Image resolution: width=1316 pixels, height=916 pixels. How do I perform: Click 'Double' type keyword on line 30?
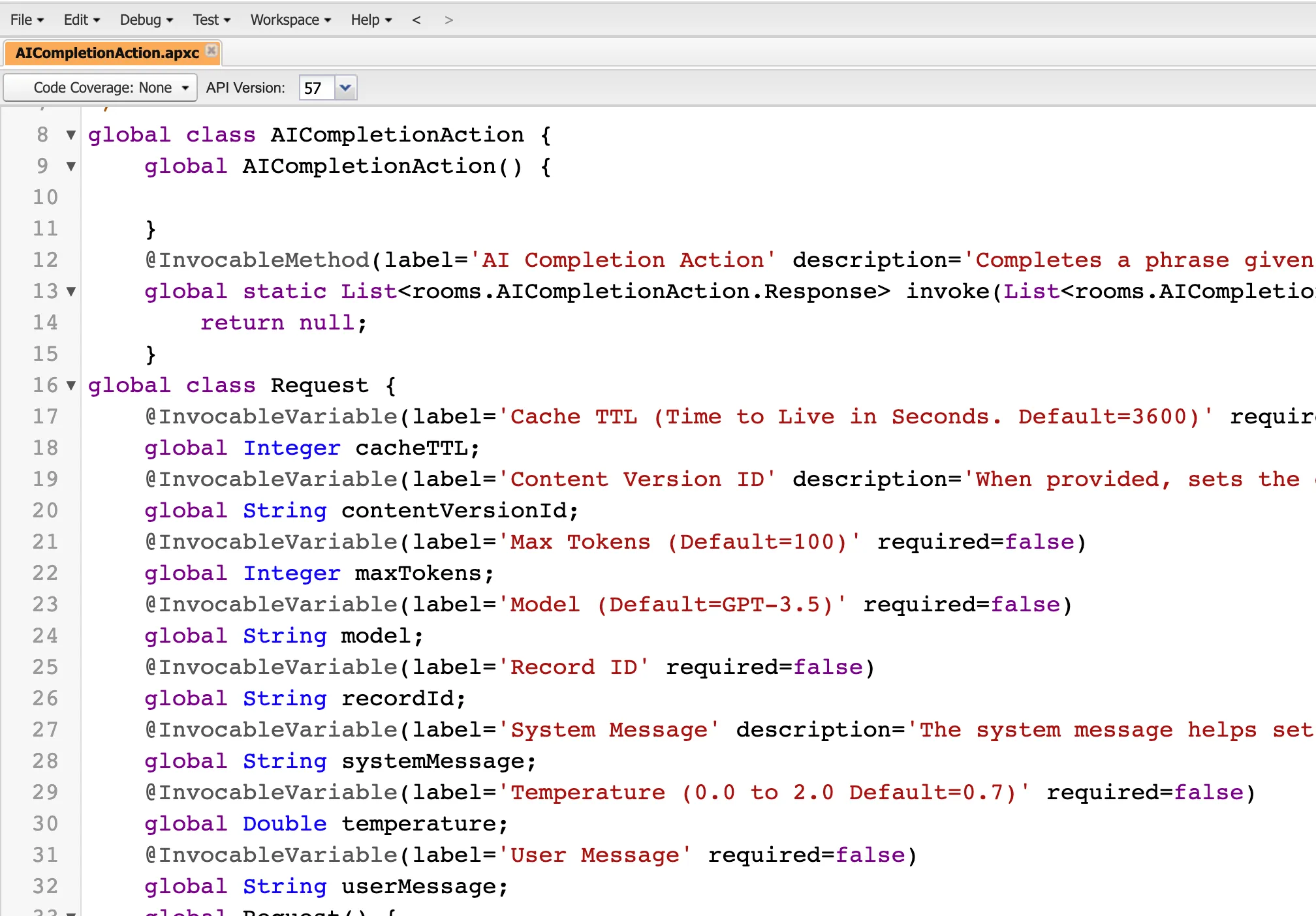pyautogui.click(x=285, y=824)
